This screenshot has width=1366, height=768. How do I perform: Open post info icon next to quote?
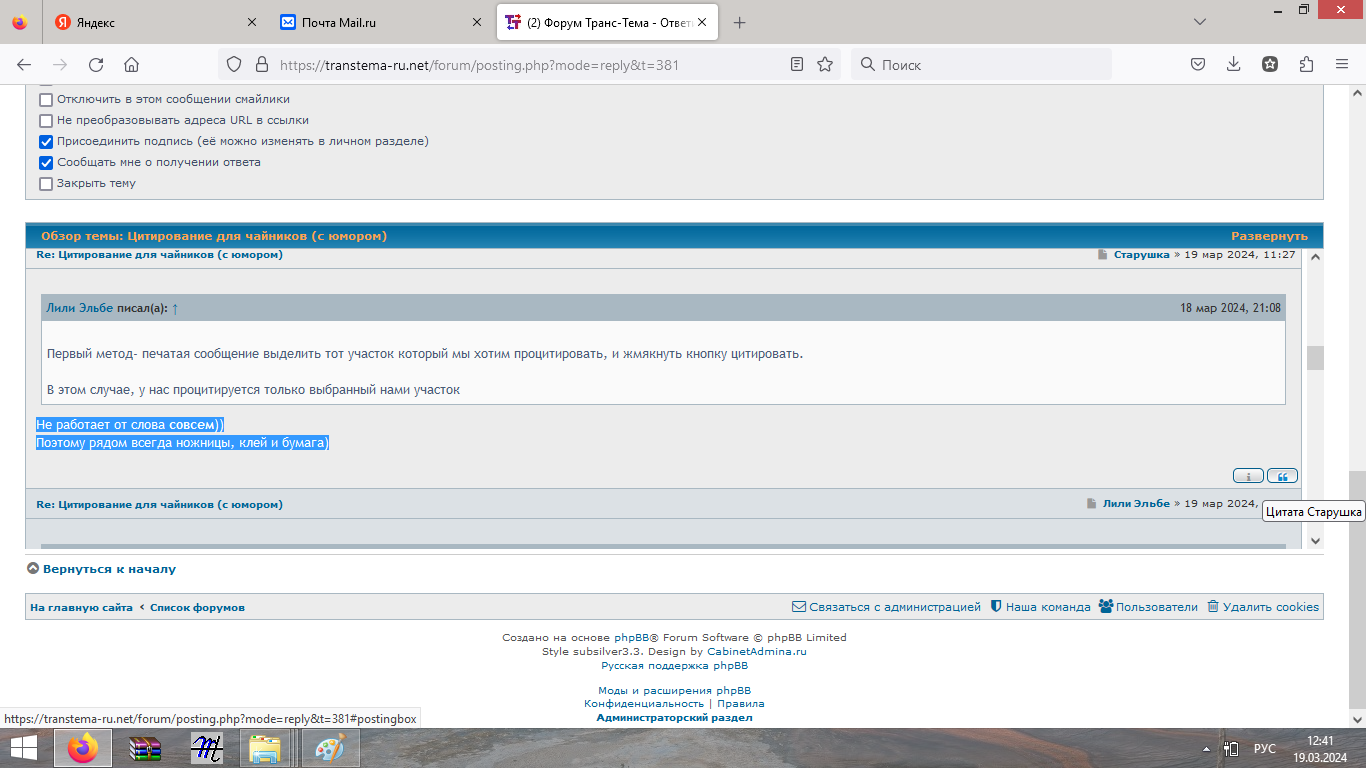point(1249,476)
